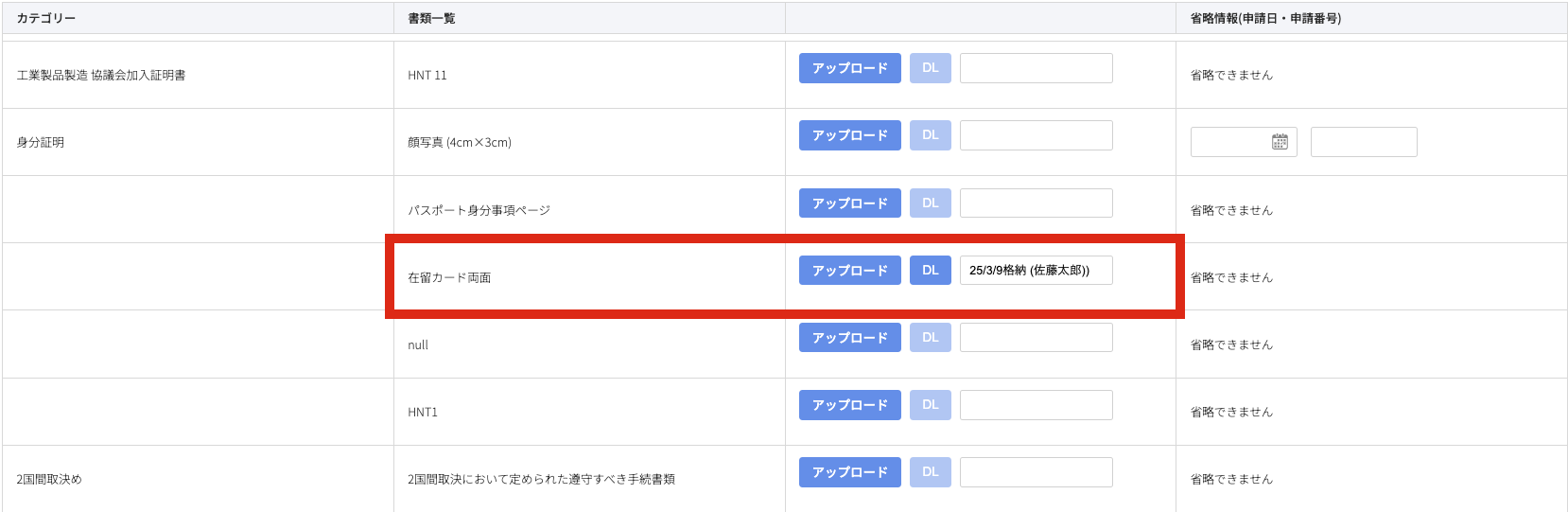Focus application number field in 身分証明 row
1568x512 pixels.
(x=1363, y=142)
